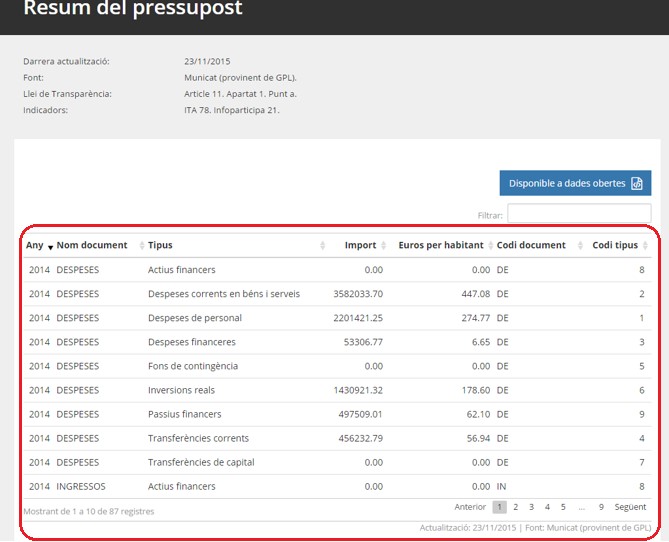Jump to last page 9

point(601,507)
